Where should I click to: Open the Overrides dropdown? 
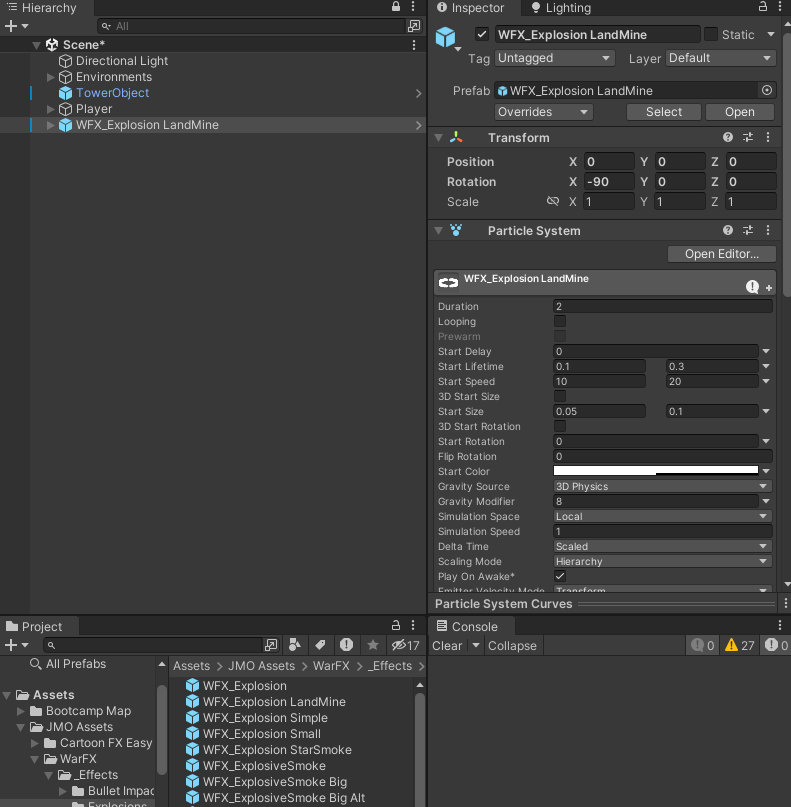point(543,112)
